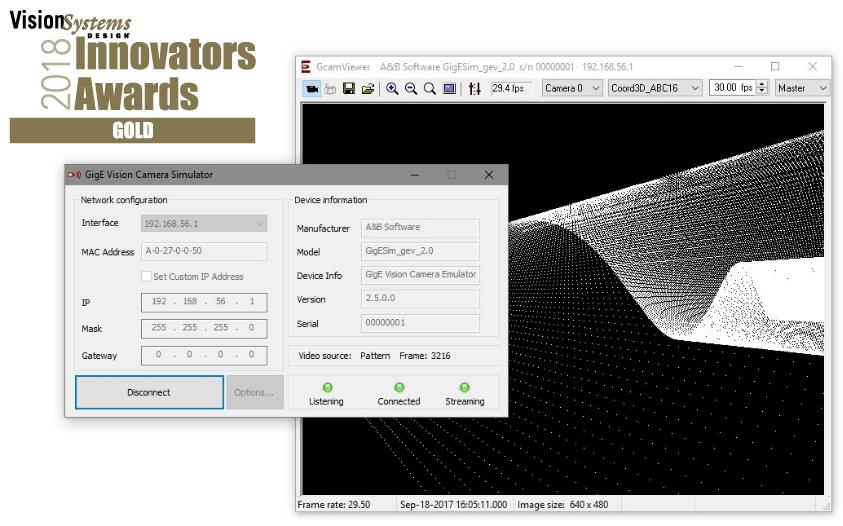The width and height of the screenshot is (843, 526).
Task: Open the camera settings sliders icon
Action: tap(474, 88)
